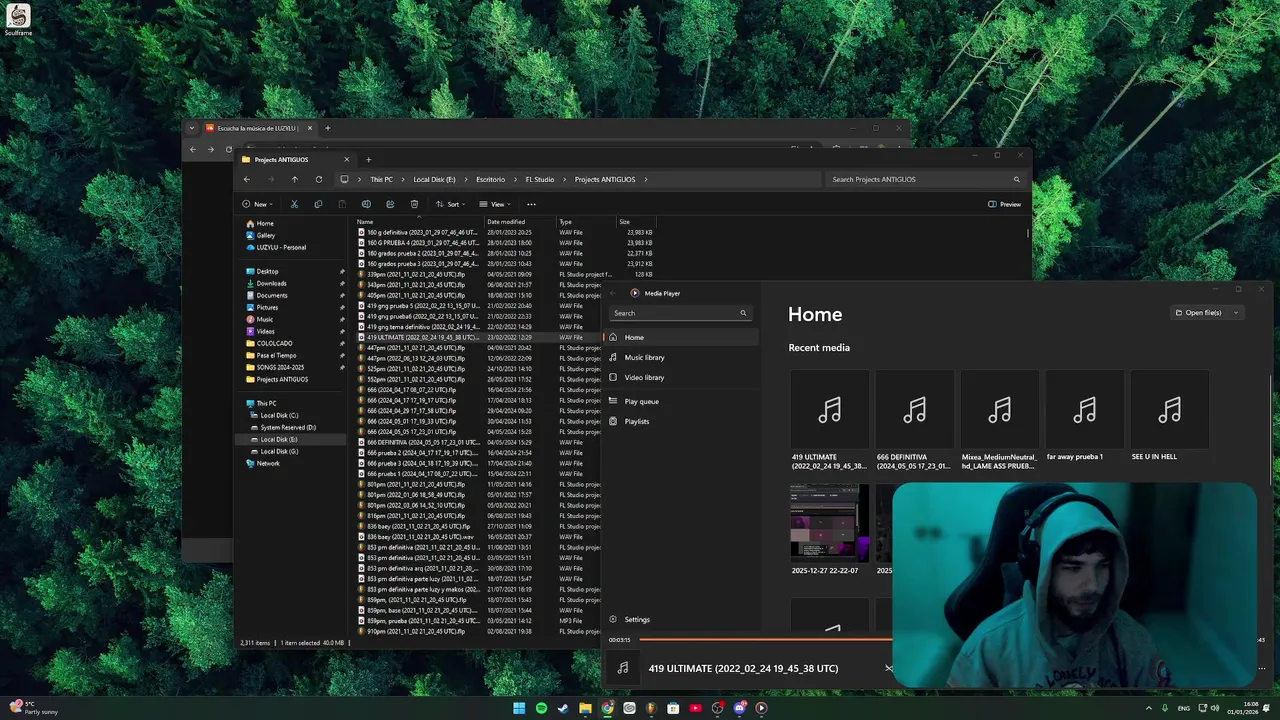
Task: Click the Rename icon in File Explorer toolbar
Action: (x=366, y=204)
